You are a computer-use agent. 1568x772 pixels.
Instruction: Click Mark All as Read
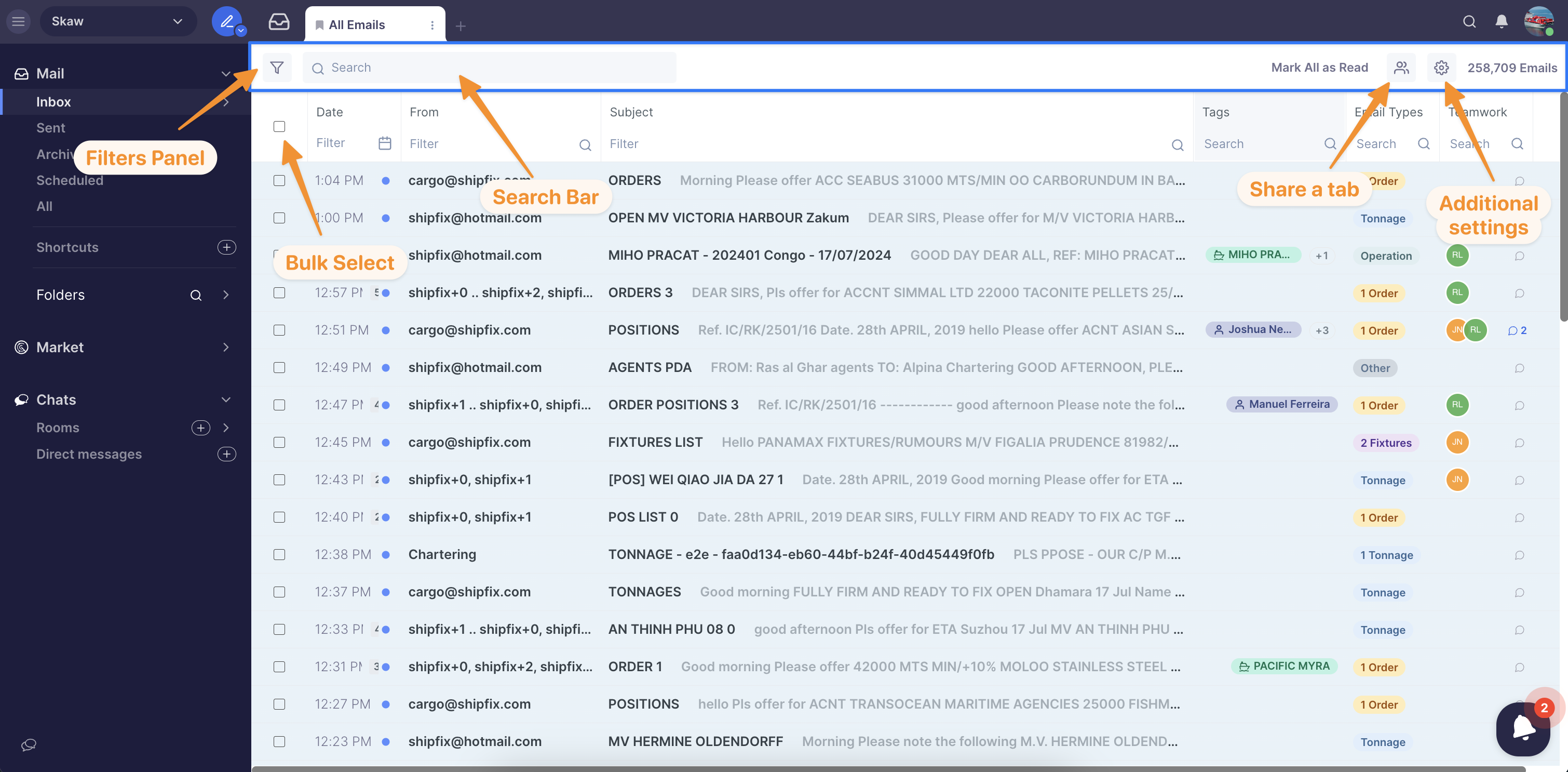1319,67
